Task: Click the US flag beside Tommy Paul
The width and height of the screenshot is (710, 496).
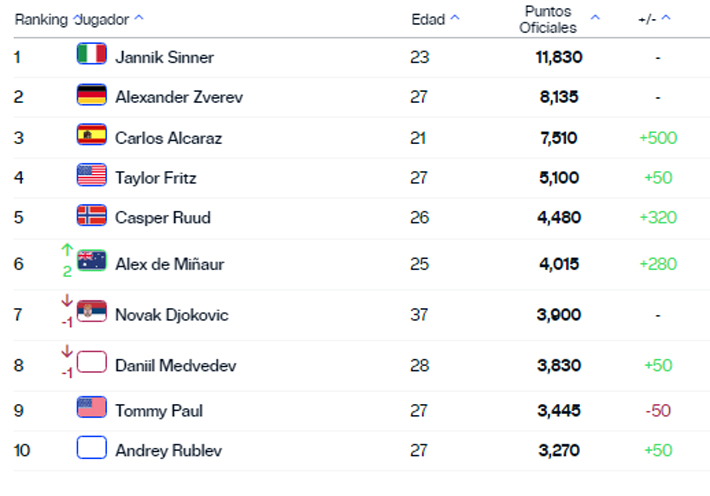Action: (91, 408)
